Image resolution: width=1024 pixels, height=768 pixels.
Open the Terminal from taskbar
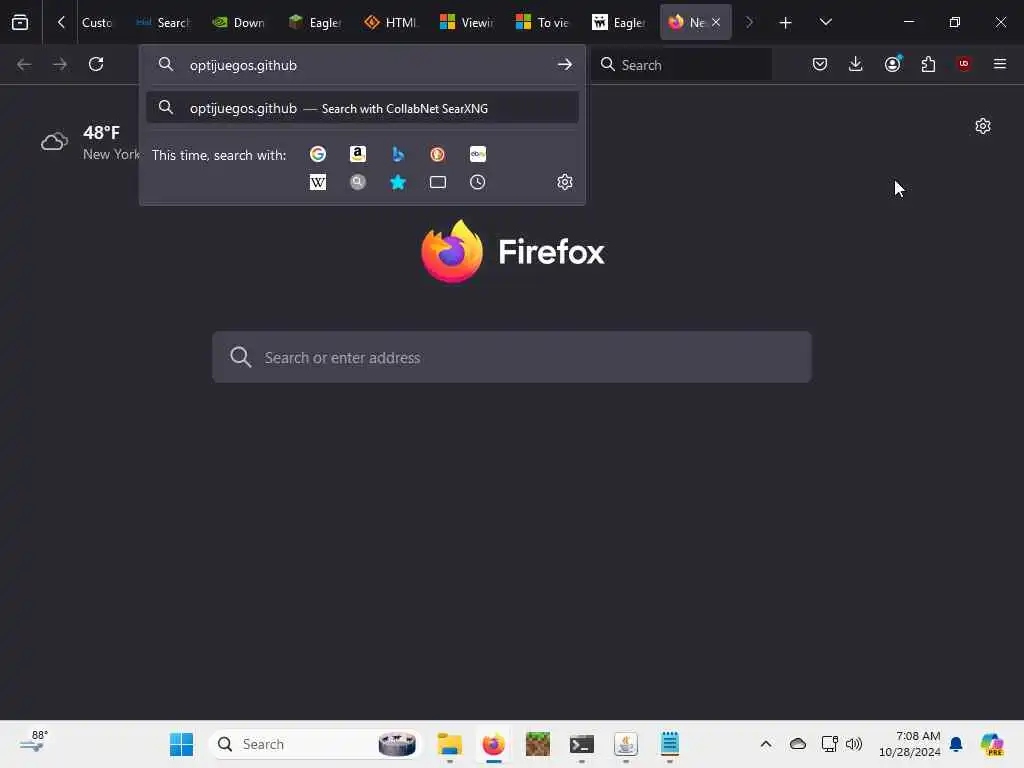[582, 744]
